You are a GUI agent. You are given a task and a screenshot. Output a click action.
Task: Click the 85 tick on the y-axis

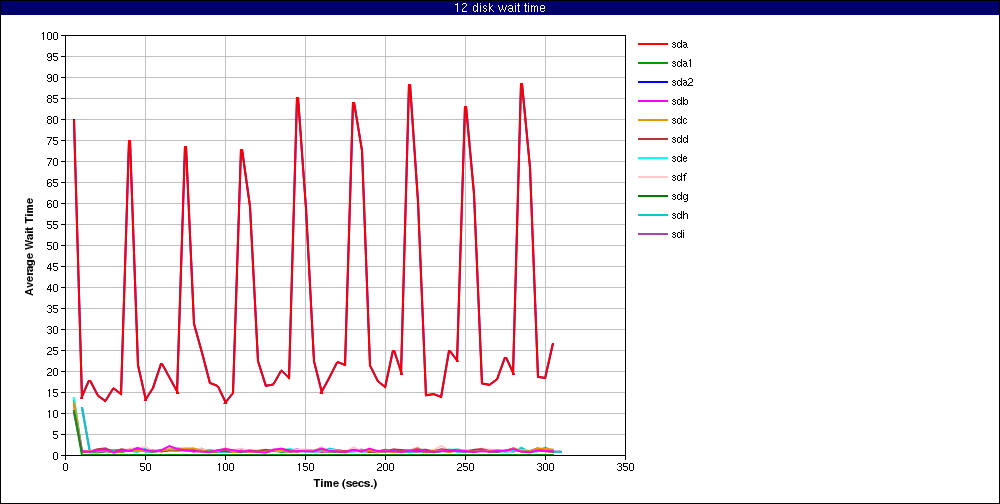click(x=54, y=99)
